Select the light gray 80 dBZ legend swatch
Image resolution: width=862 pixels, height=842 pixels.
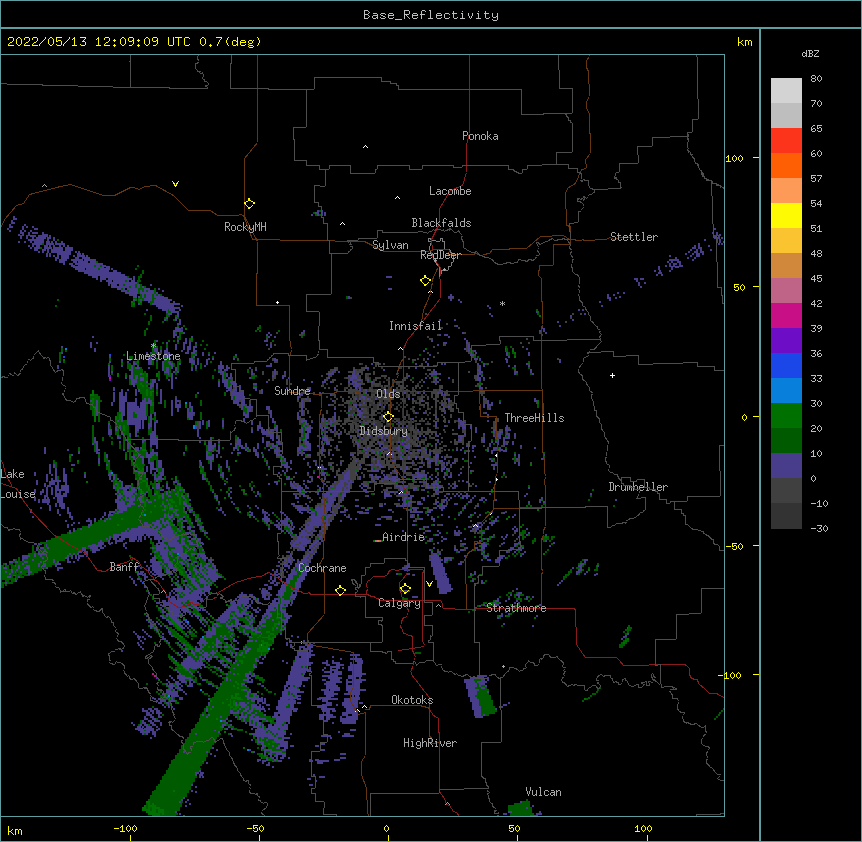786,90
